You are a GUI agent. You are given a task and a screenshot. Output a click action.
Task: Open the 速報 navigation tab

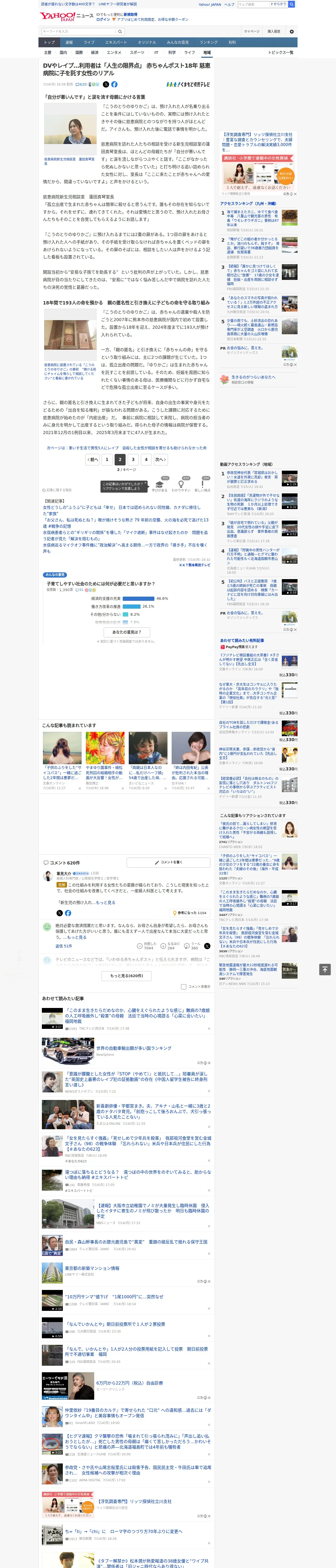69,43
